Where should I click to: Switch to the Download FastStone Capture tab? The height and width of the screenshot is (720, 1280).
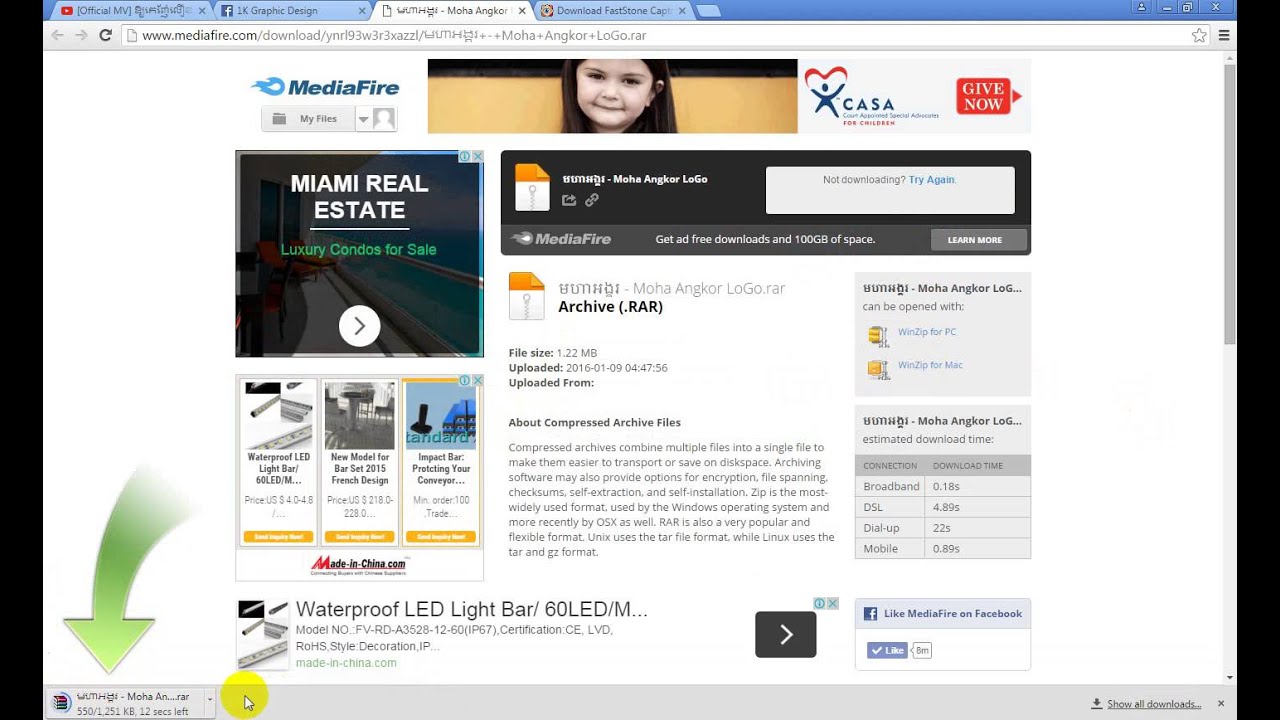(613, 11)
